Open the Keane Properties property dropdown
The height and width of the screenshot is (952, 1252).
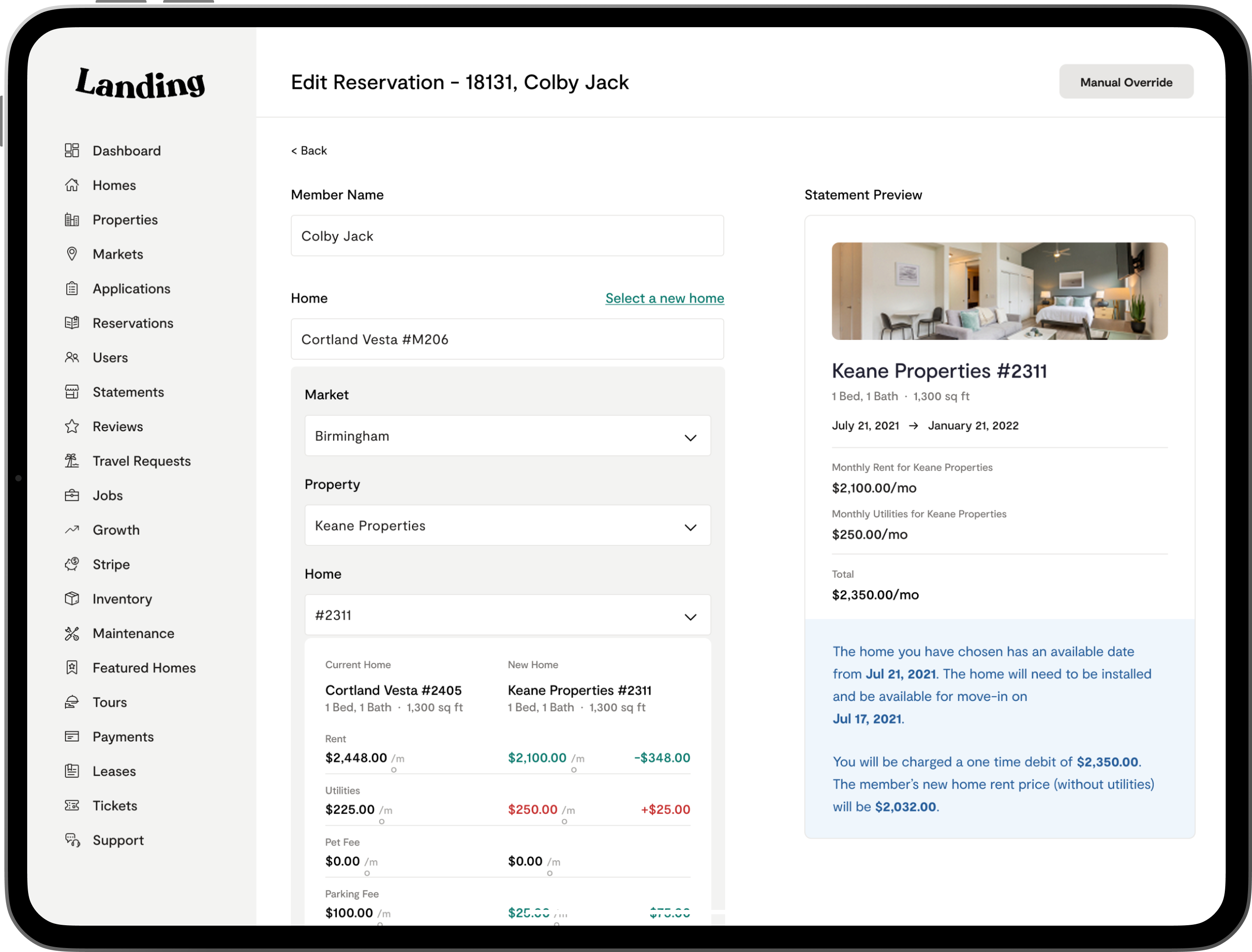click(x=507, y=525)
